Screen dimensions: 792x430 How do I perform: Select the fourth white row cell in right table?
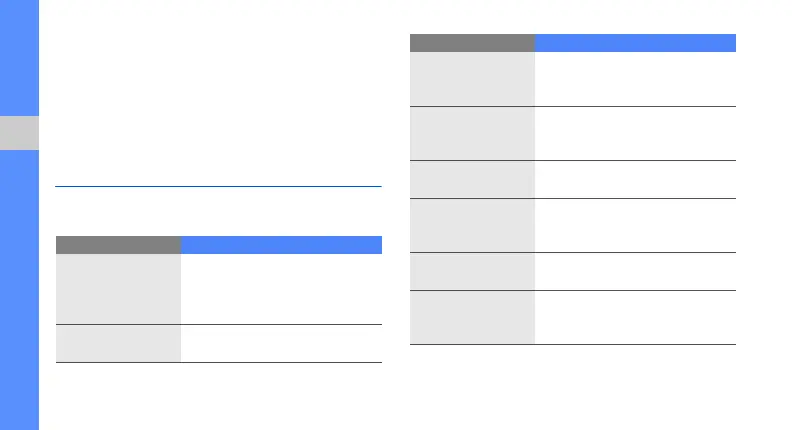point(635,225)
